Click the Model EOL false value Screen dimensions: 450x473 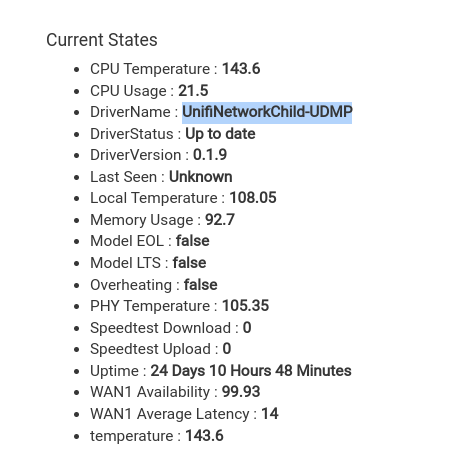[193, 241]
